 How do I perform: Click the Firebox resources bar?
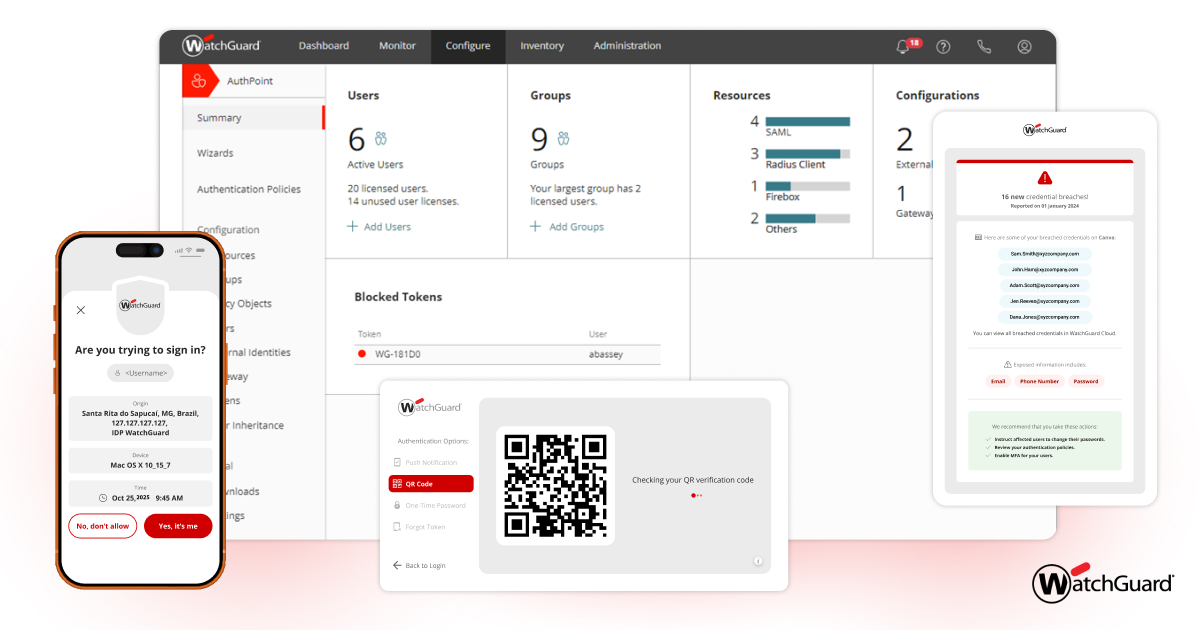[807, 186]
